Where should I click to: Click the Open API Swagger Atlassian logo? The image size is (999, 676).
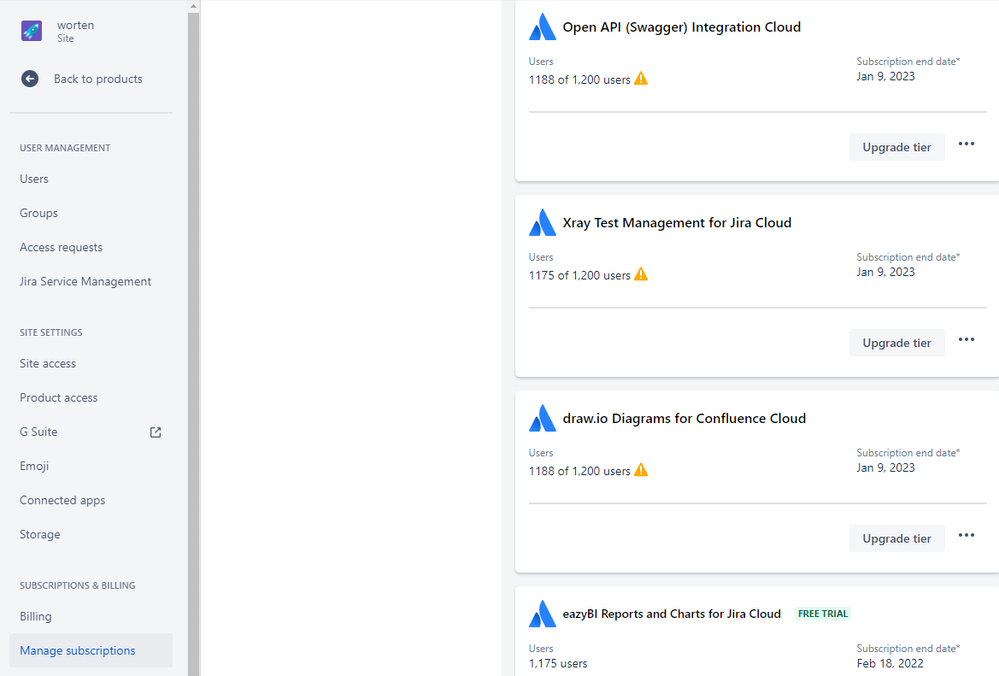pyautogui.click(x=542, y=27)
